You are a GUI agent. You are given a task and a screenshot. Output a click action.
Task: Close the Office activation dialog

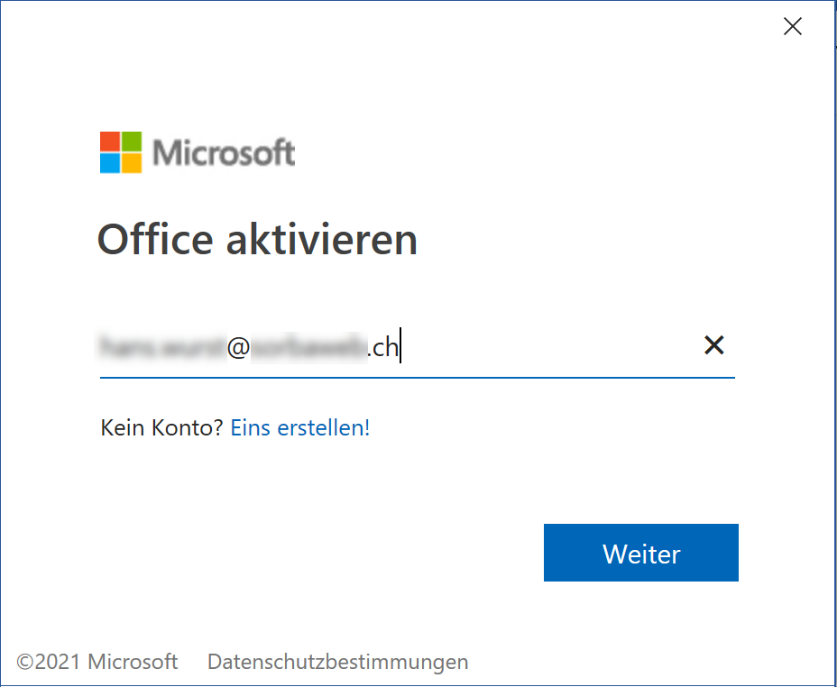(793, 26)
